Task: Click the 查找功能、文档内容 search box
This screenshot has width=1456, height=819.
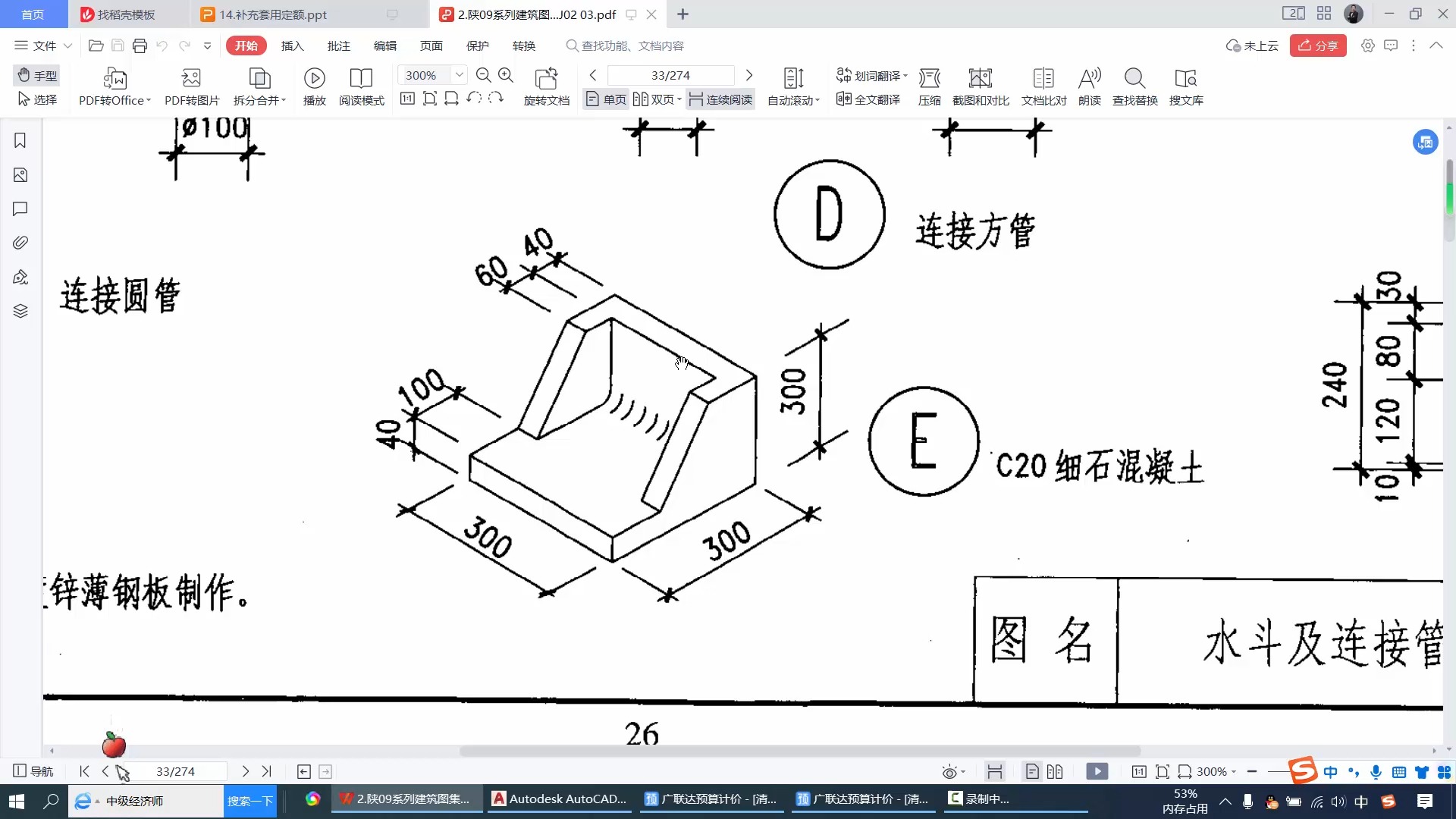Action: (626, 45)
